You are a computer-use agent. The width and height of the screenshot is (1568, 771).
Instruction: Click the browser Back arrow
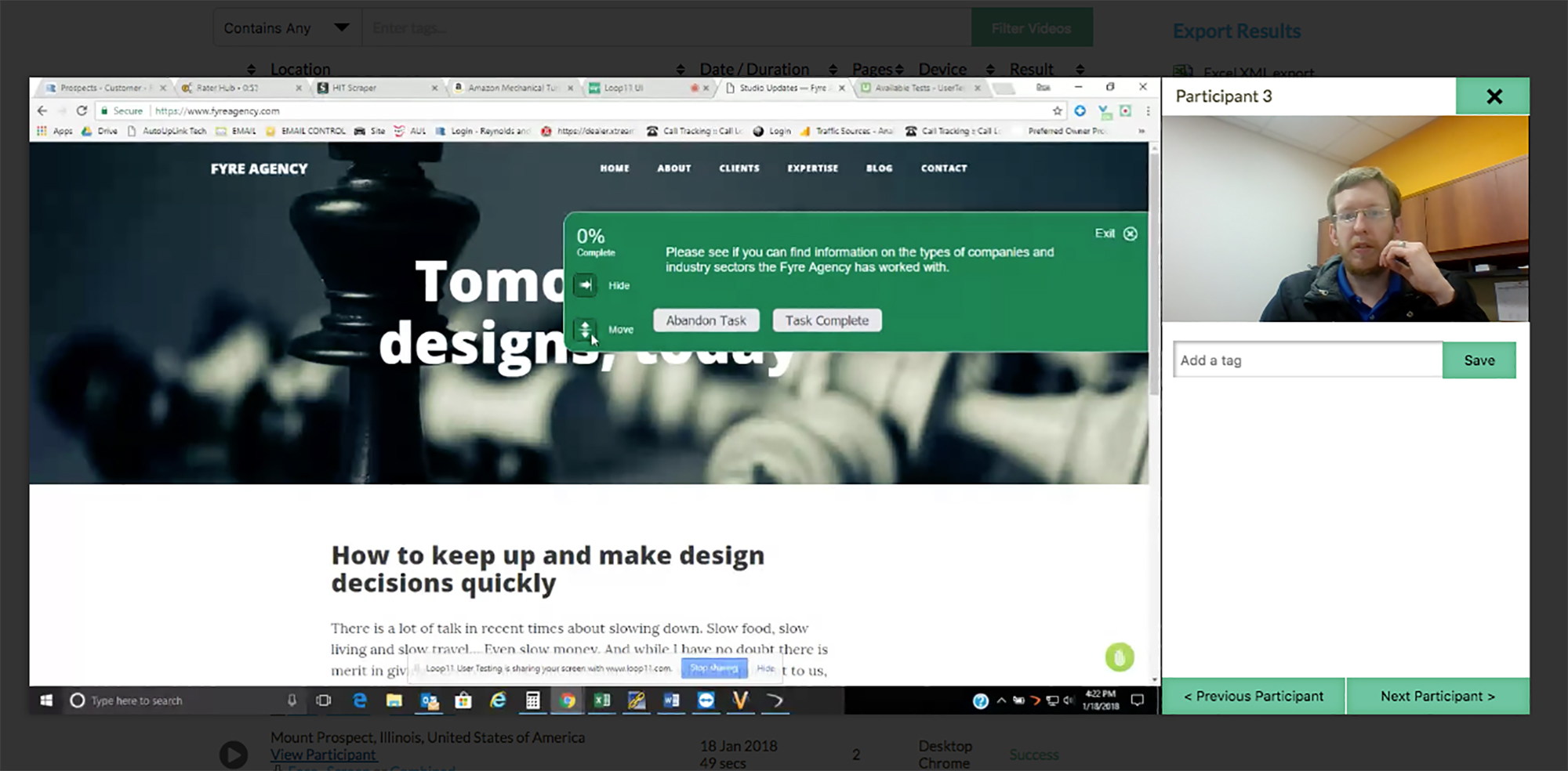coord(42,110)
